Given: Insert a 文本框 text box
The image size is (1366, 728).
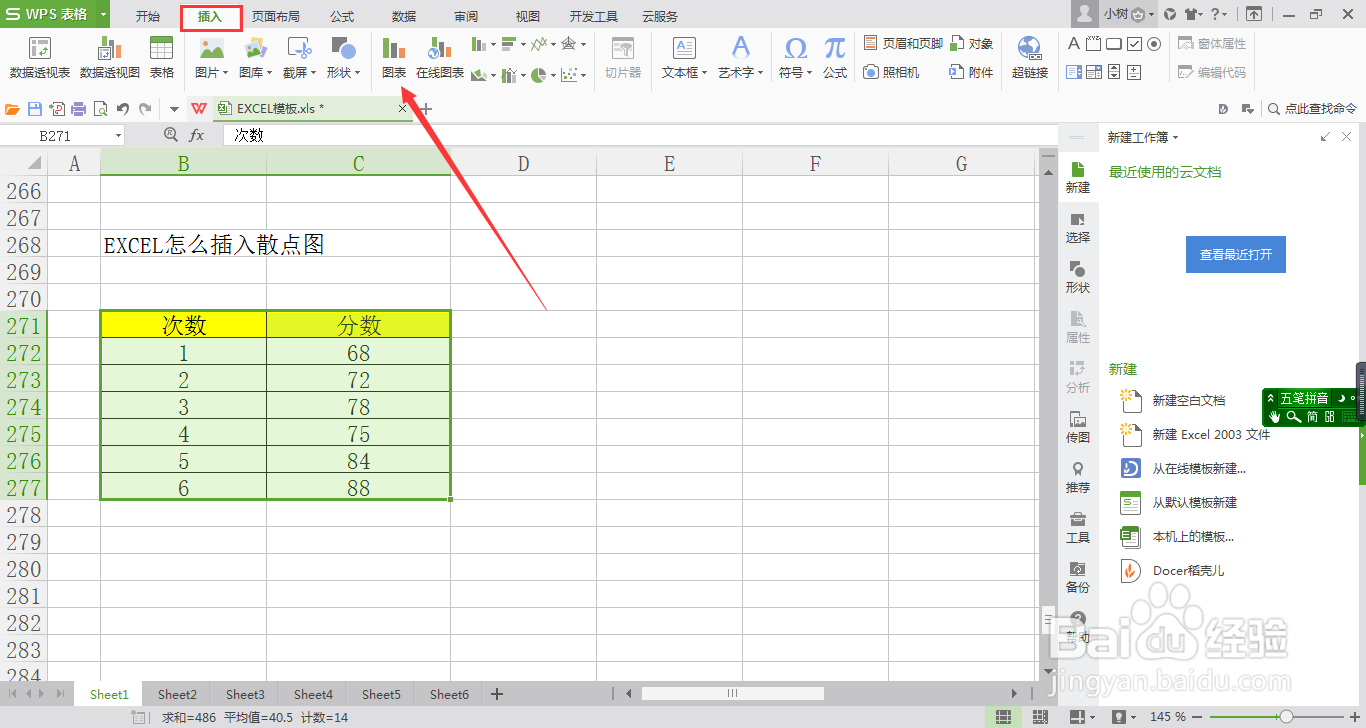Looking at the screenshot, I should click(684, 57).
